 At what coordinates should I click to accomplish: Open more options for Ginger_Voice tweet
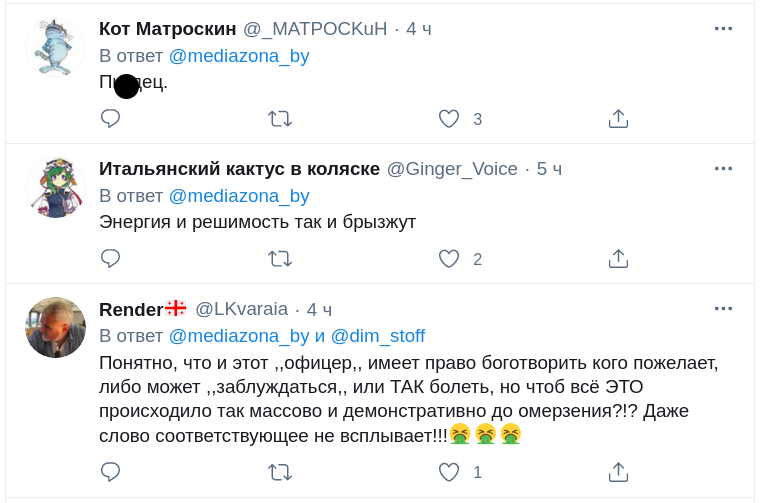click(x=723, y=169)
